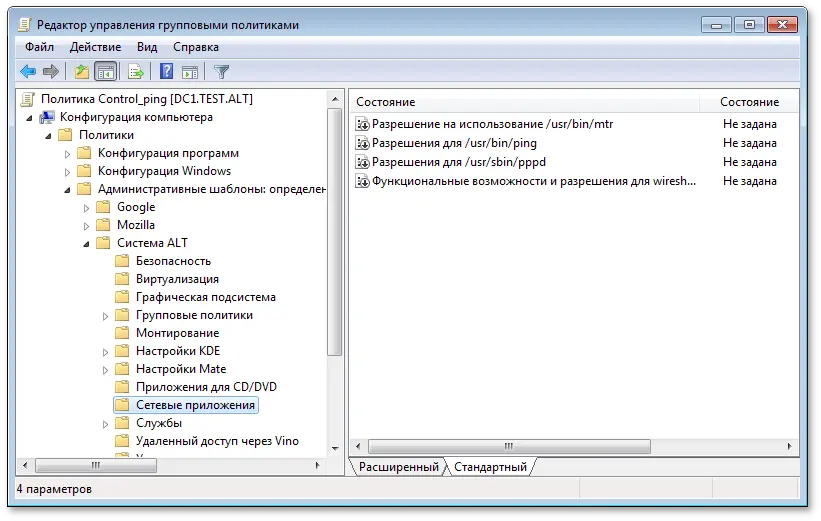Viewport: 821px width, 521px height.
Task: Click the Export list toolbar icon
Action: point(136,71)
